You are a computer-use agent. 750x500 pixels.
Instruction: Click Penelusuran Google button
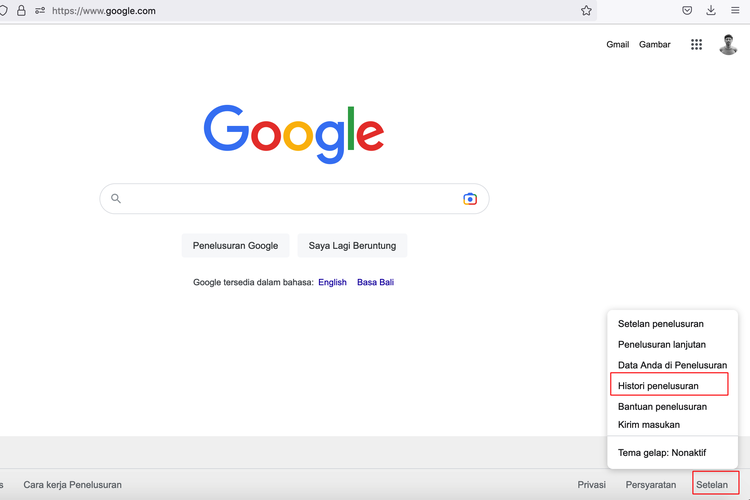pyautogui.click(x=235, y=245)
